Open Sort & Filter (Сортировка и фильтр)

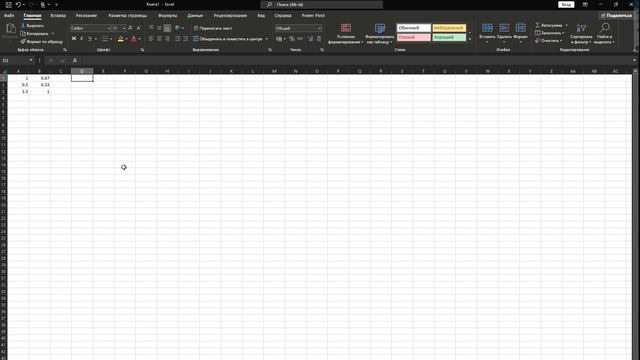coord(581,33)
